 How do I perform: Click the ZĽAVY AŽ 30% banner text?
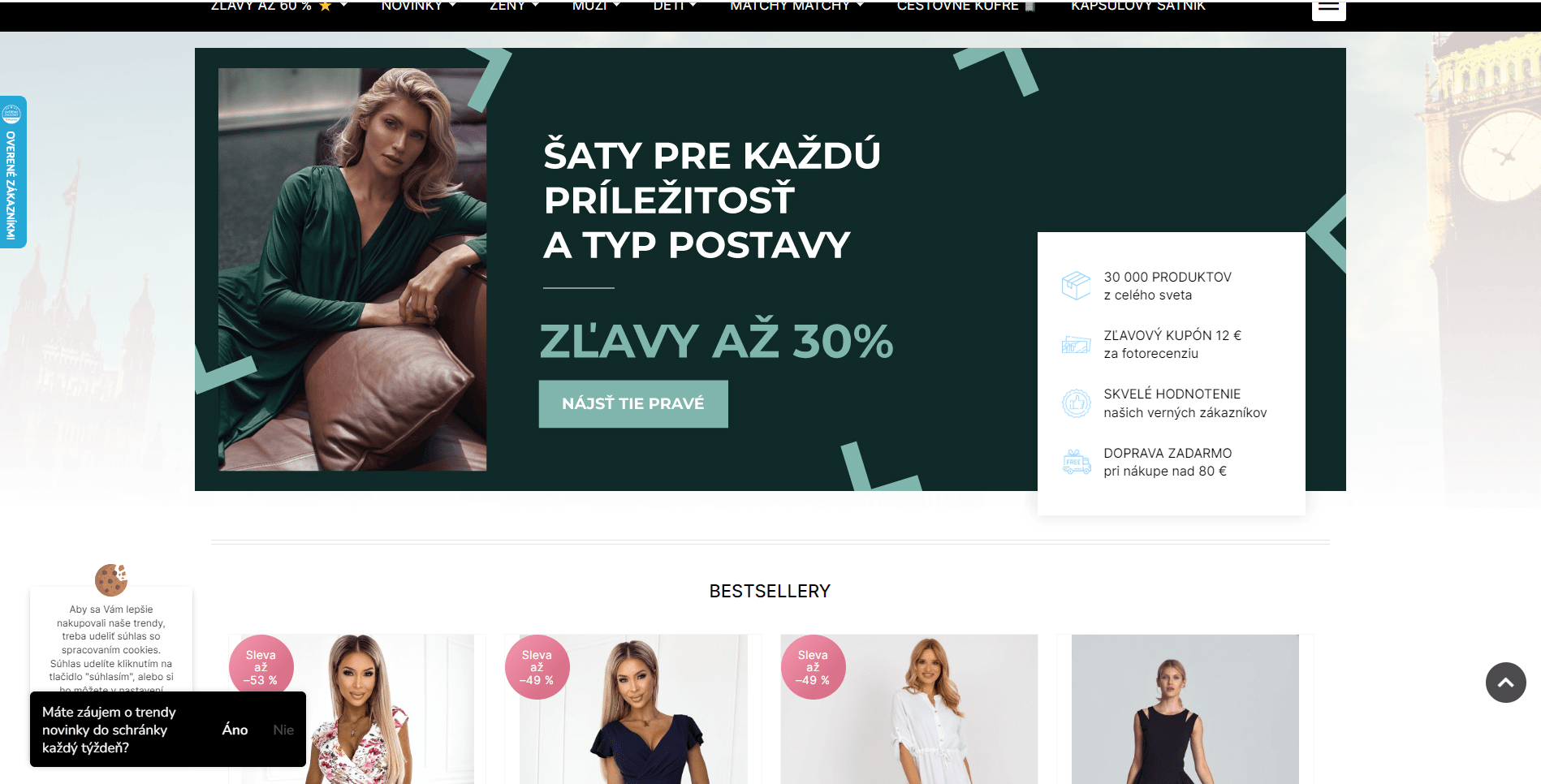(717, 341)
